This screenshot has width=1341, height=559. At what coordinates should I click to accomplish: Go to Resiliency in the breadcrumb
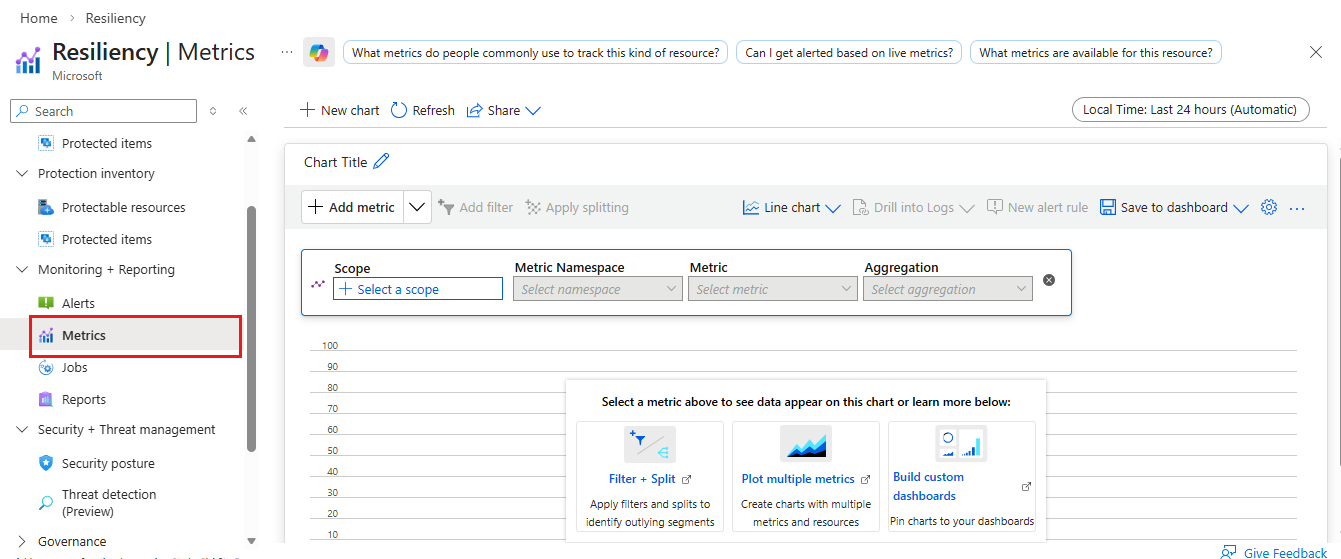[x=116, y=18]
